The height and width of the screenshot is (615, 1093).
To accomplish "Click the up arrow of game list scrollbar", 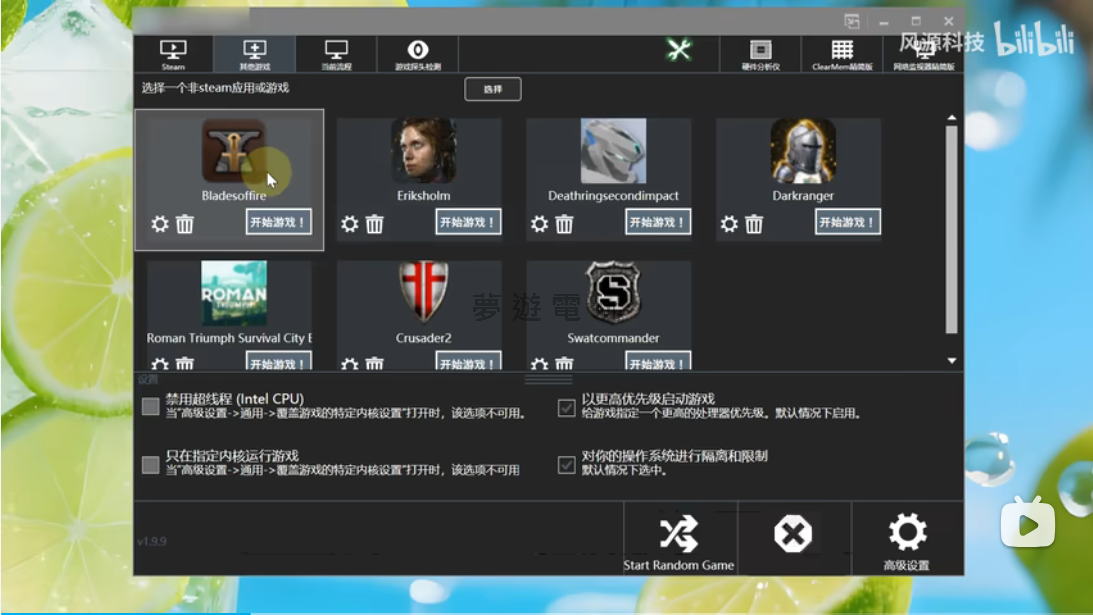I will 951,118.
